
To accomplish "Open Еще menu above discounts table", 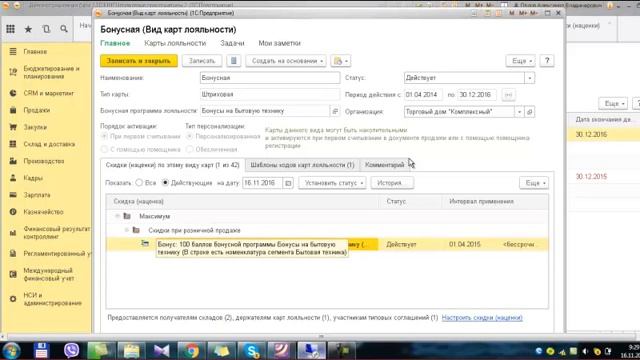I will pos(534,183).
